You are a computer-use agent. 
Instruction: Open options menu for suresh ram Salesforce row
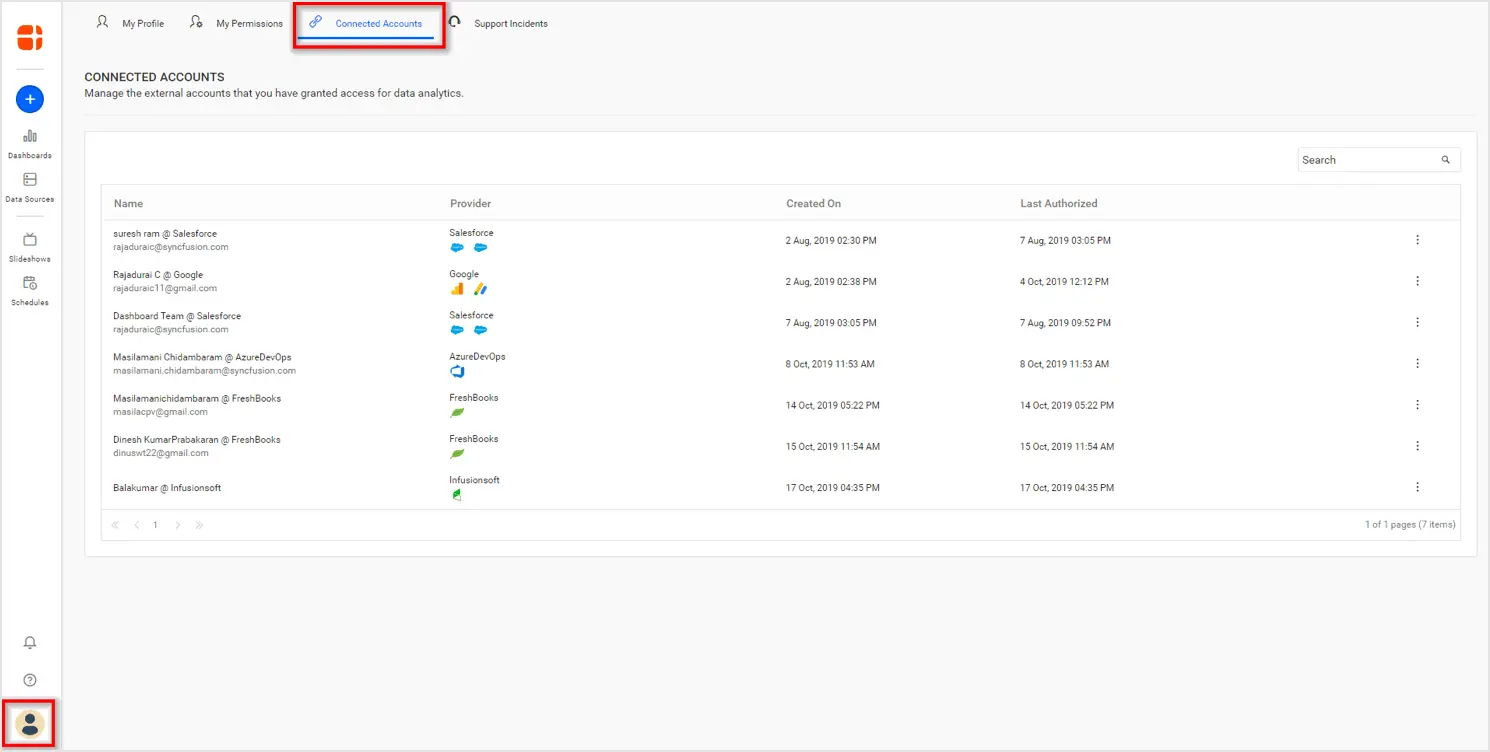pos(1417,240)
